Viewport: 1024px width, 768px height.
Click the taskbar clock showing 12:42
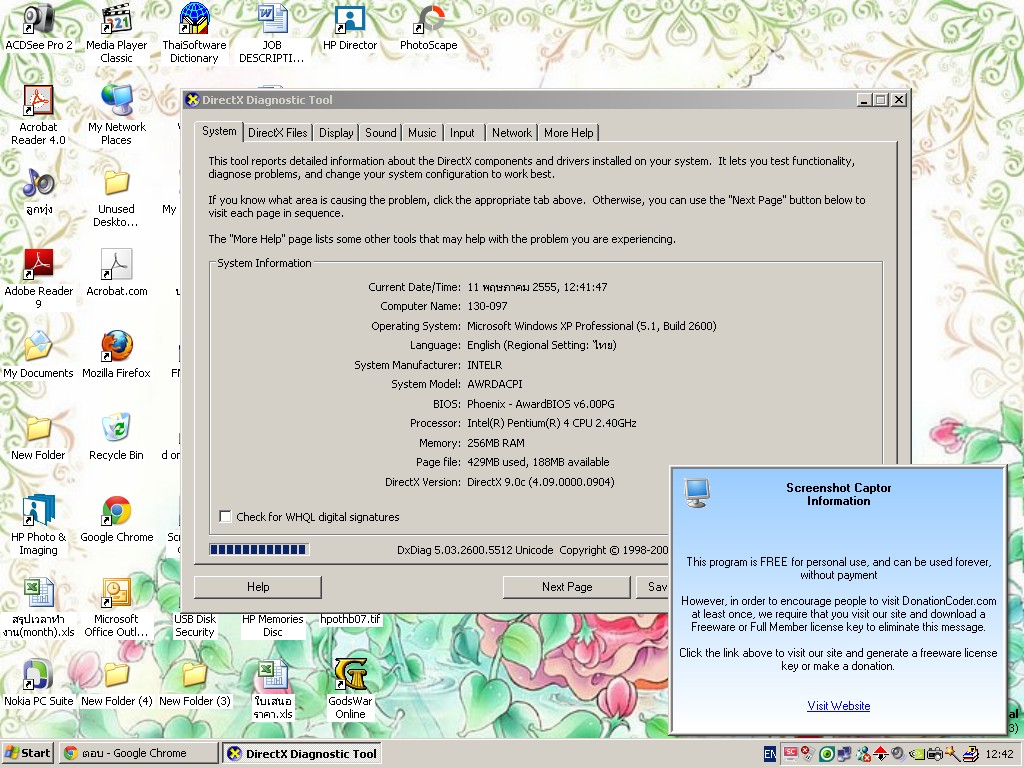pyautogui.click(x=1000, y=754)
